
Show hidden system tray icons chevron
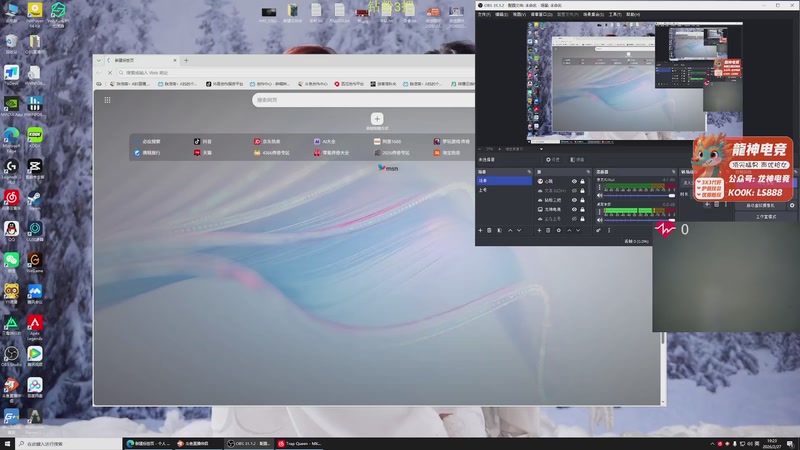(x=712, y=444)
